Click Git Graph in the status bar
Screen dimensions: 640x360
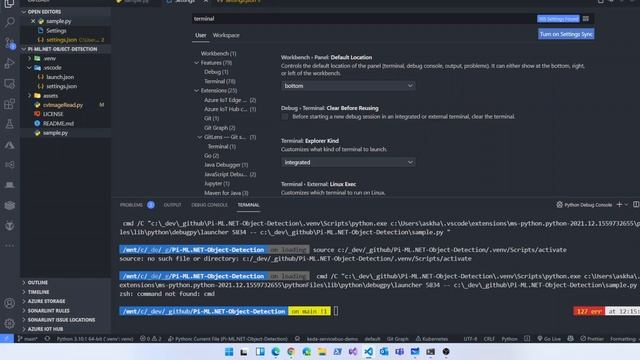click(x=398, y=339)
